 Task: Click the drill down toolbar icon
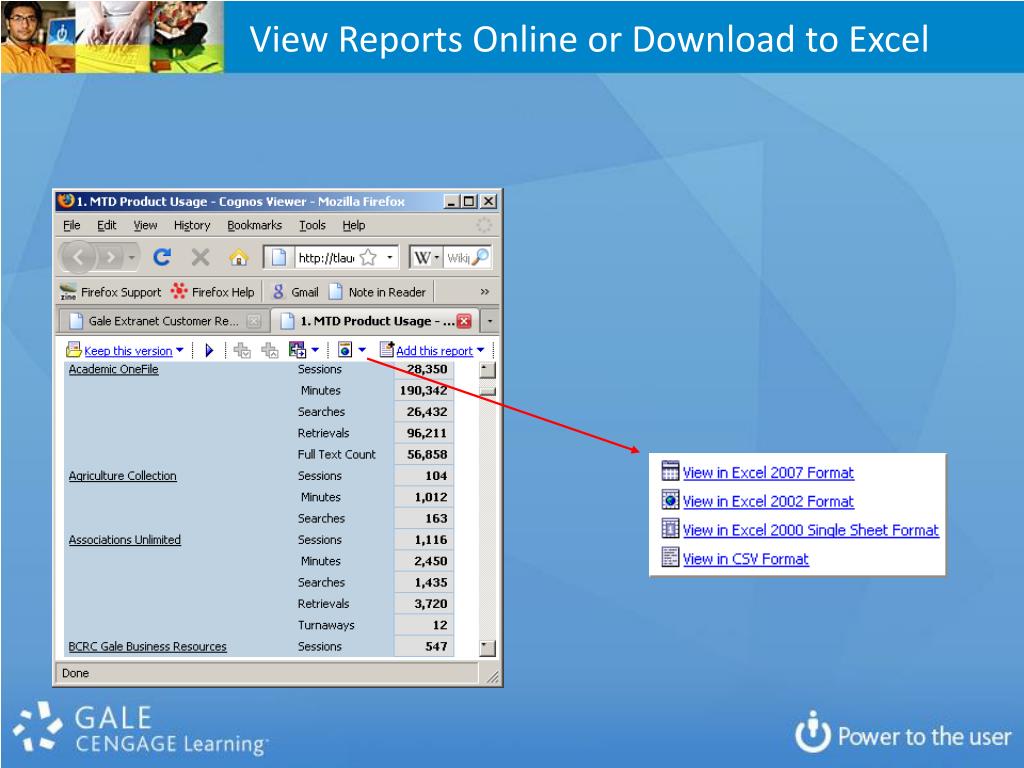[242, 351]
